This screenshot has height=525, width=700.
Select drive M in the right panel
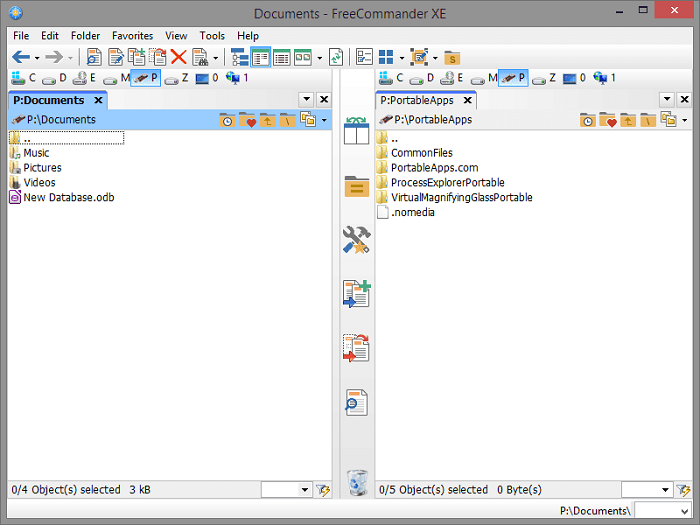(x=484, y=78)
